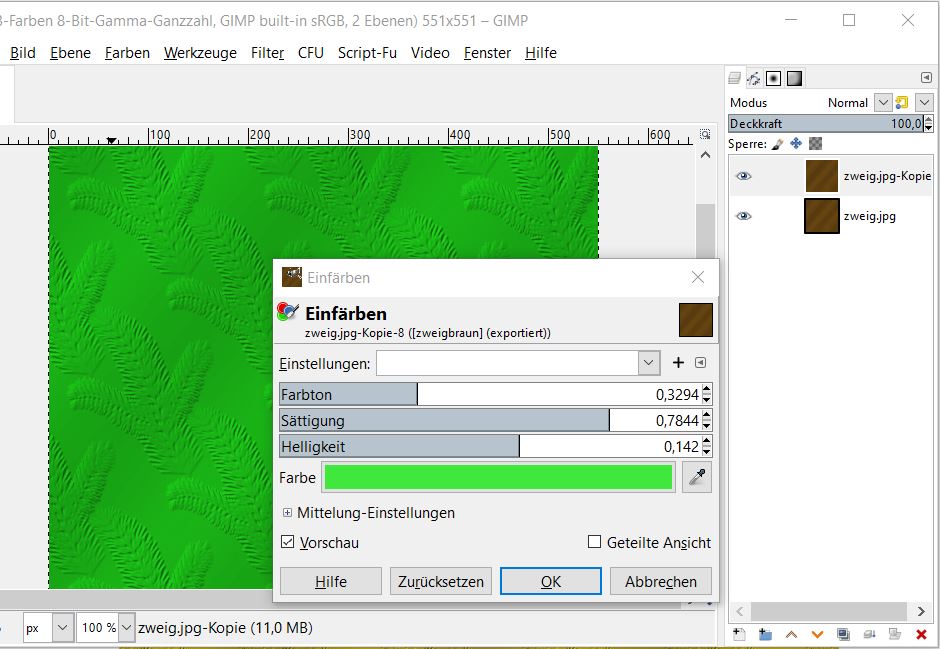Open the Ebene menu
The image size is (940, 649).
click(70, 53)
